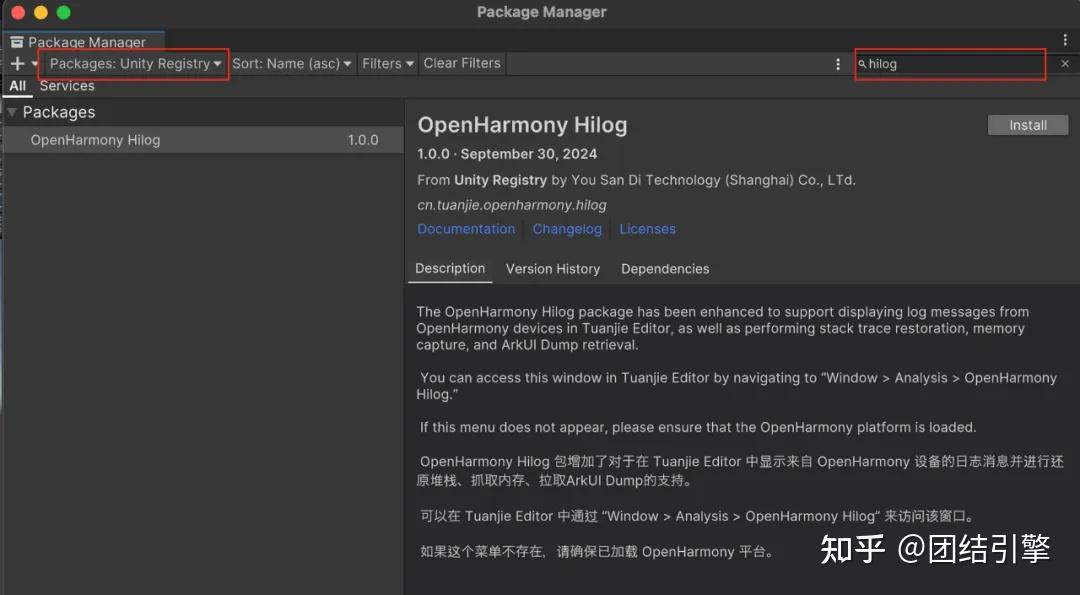Click the magnifying glass search icon
This screenshot has width=1080, height=595.
(862, 63)
